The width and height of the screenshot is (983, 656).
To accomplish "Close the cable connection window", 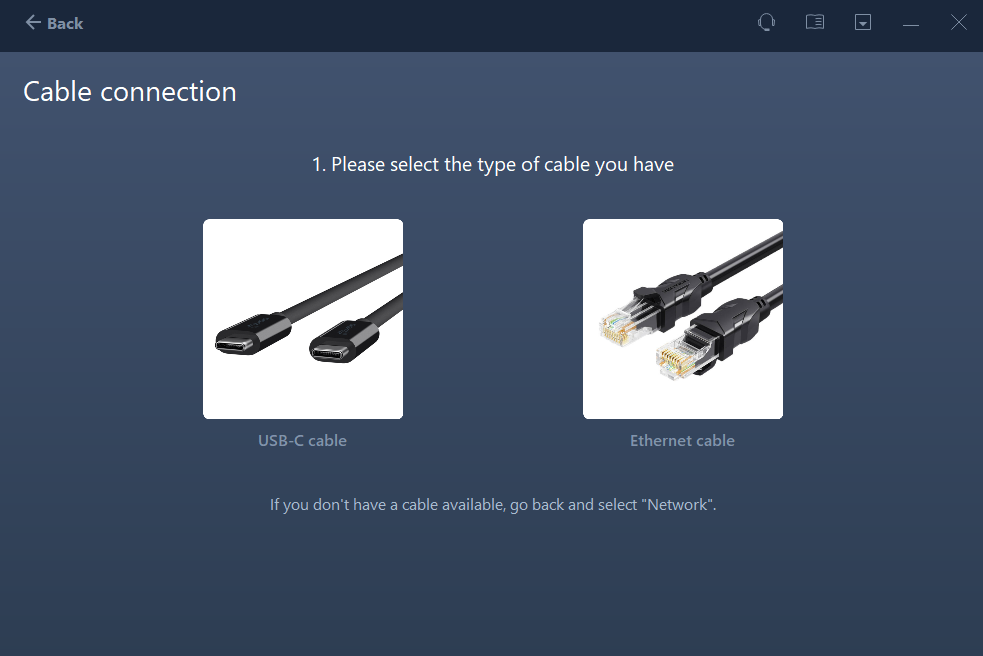I will click(x=958, y=22).
